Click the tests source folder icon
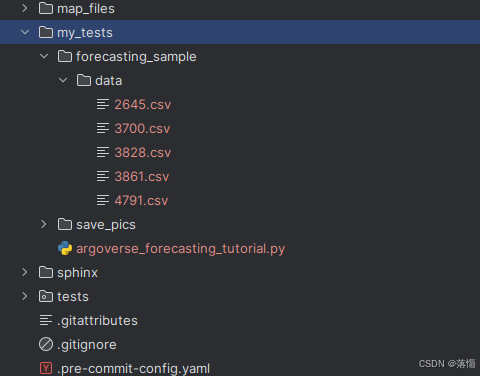Image resolution: width=480 pixels, height=376 pixels. click(46, 296)
